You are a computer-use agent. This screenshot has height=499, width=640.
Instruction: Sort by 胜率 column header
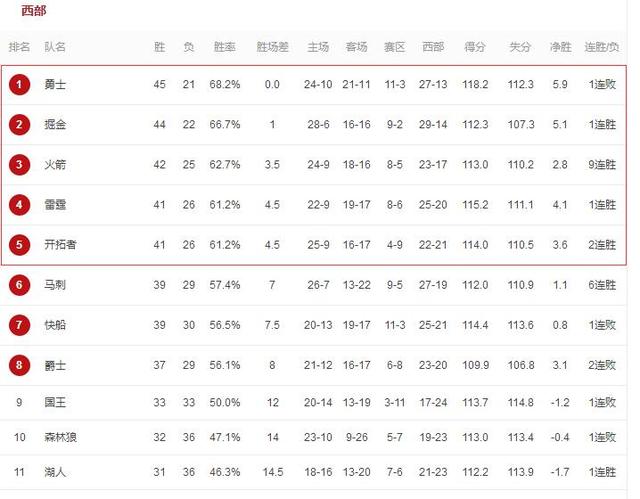pyautogui.click(x=224, y=47)
